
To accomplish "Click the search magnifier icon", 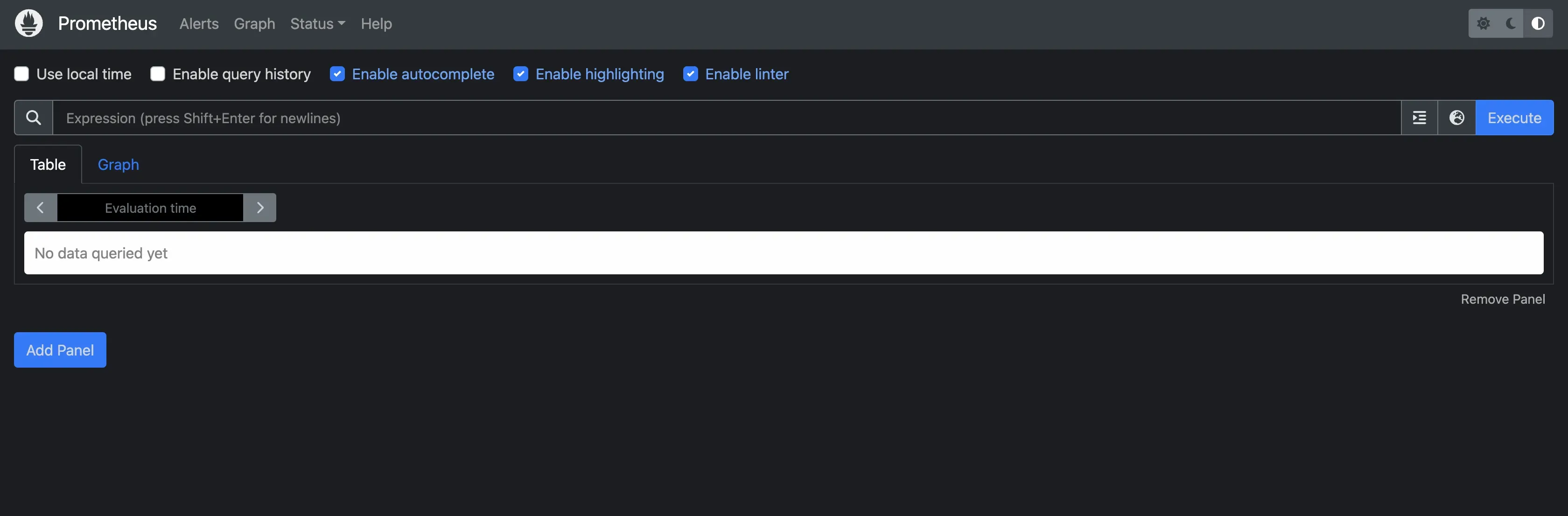I will coord(34,118).
